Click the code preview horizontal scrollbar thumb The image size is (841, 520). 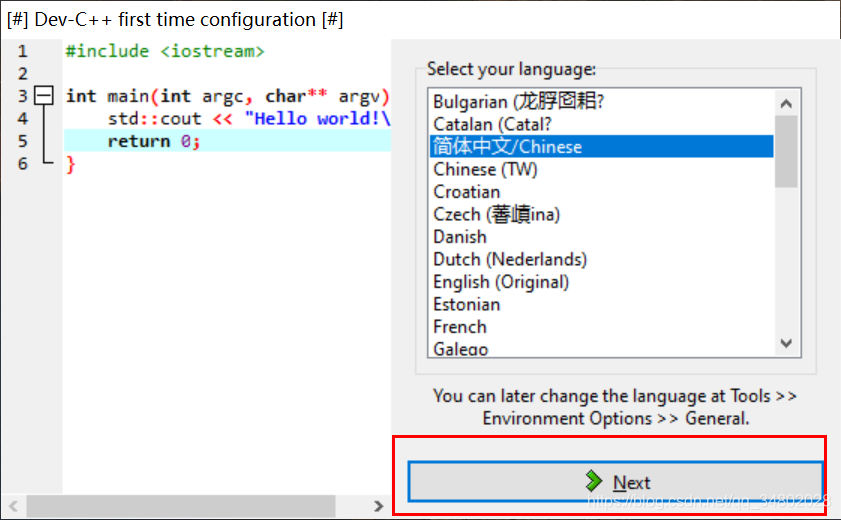point(181,506)
